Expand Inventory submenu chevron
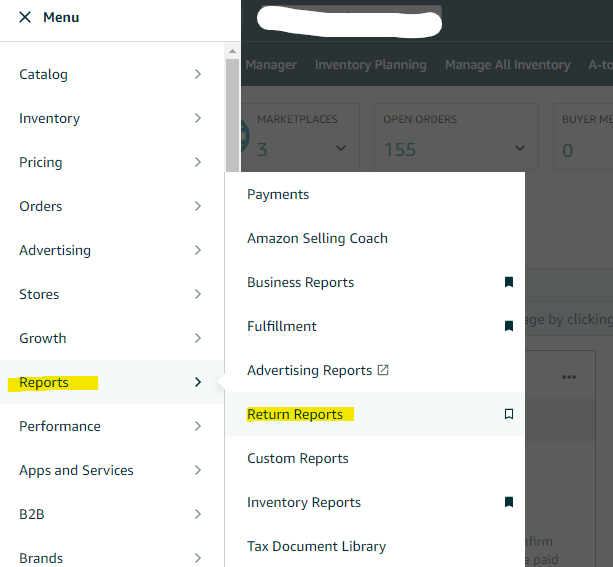This screenshot has width=613, height=567. click(x=198, y=118)
